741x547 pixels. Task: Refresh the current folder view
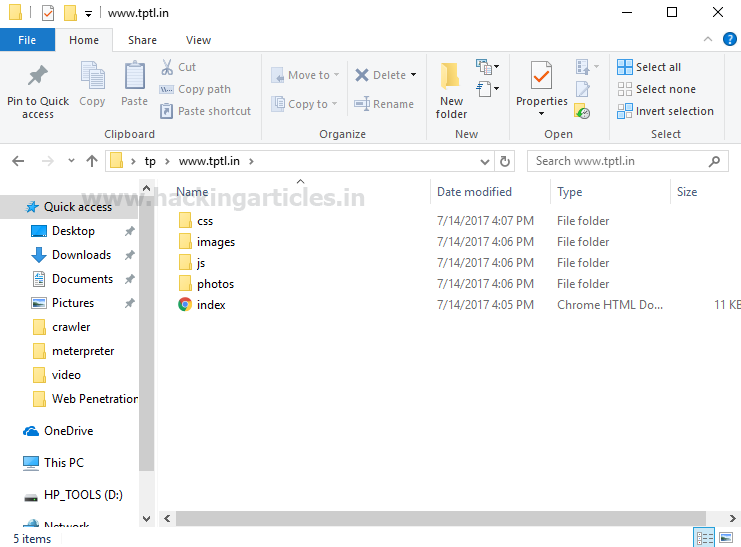coord(506,161)
